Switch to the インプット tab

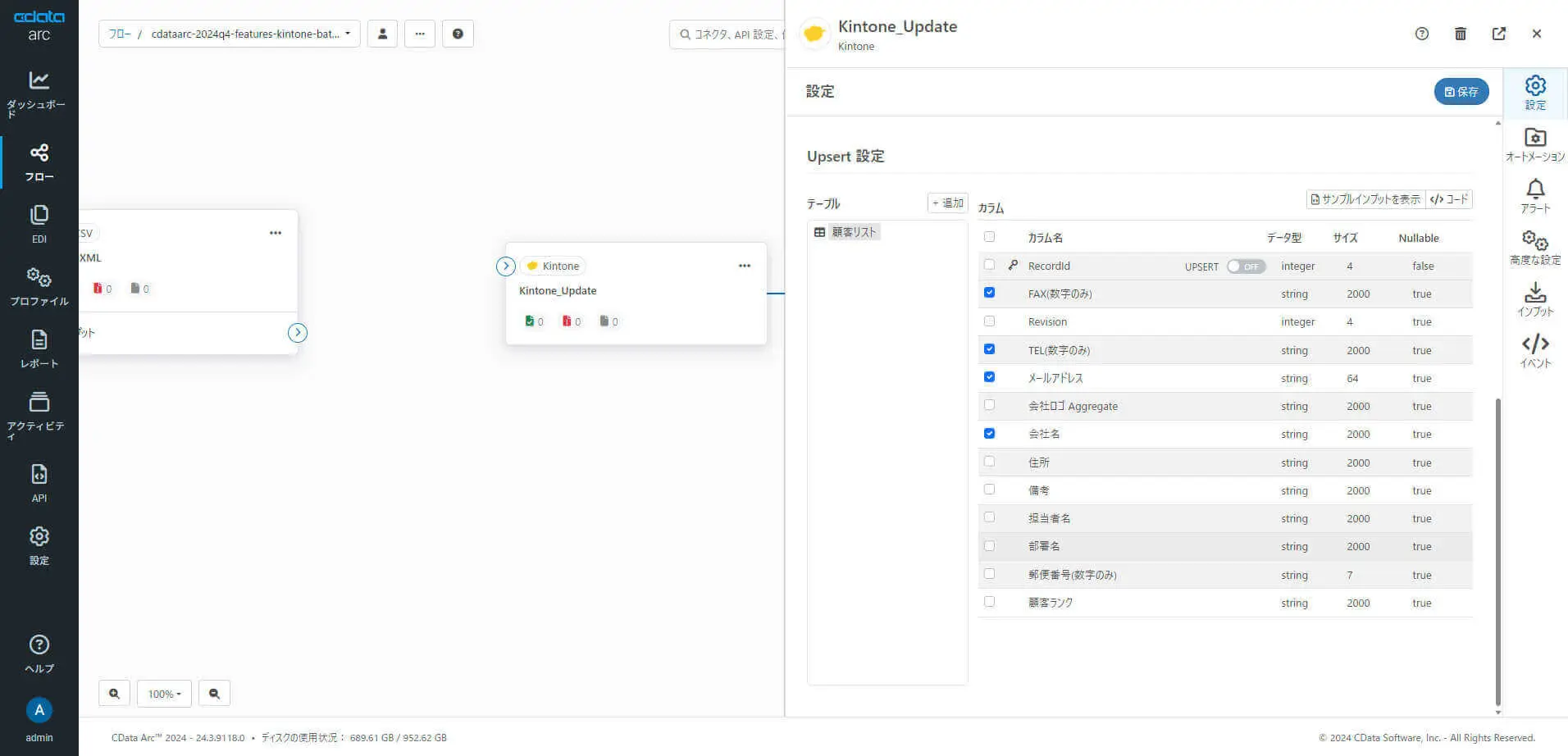pyautogui.click(x=1535, y=299)
